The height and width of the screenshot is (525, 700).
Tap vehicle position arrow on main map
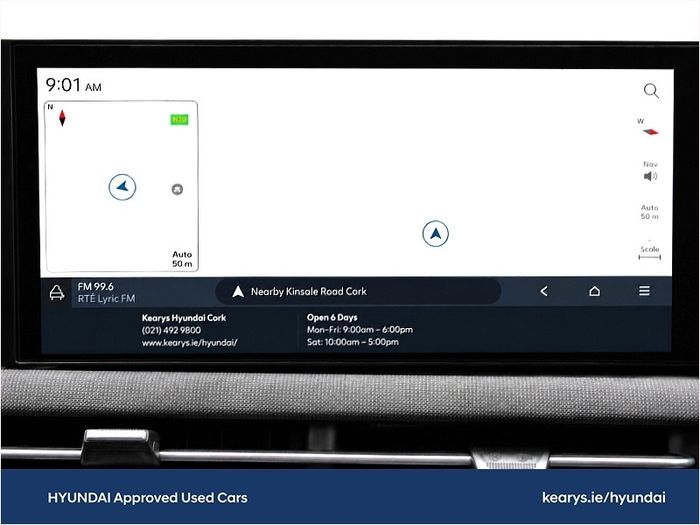pos(435,233)
